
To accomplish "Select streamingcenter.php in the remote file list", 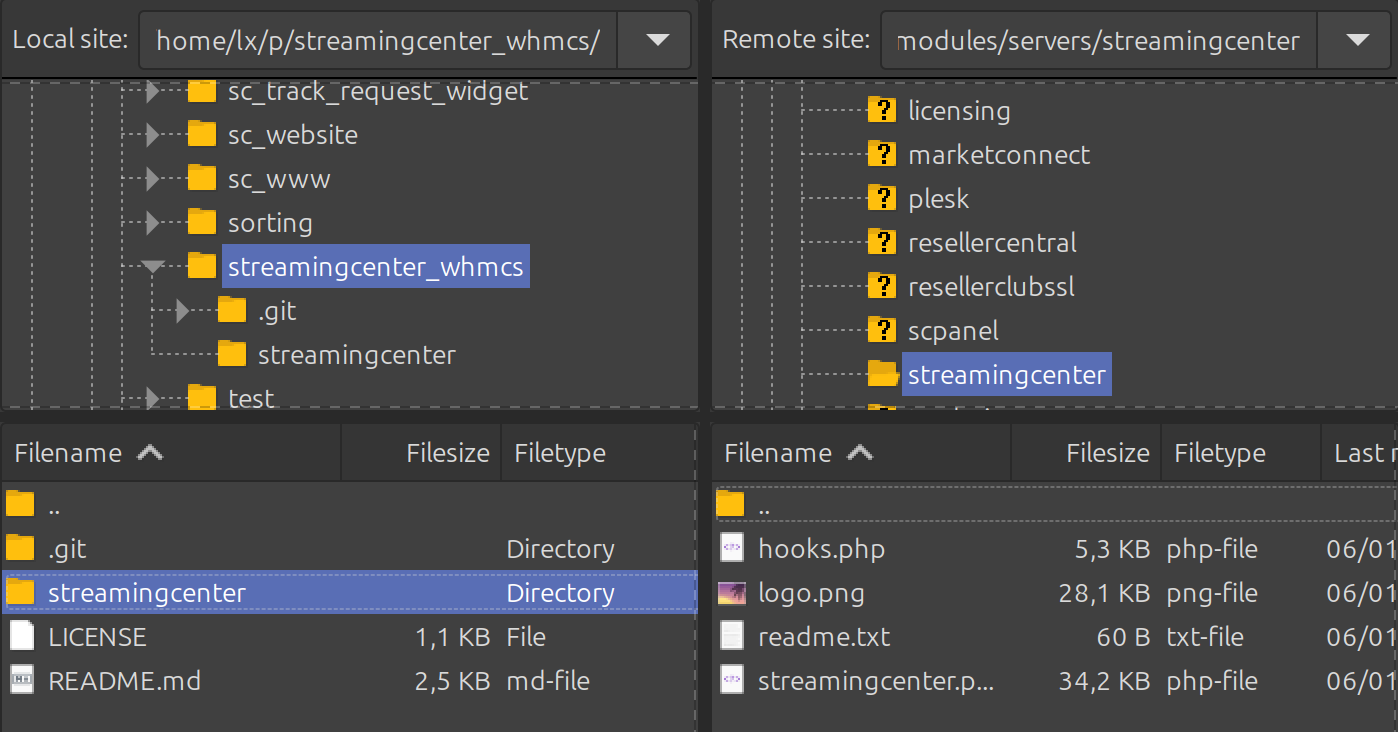I will click(876, 681).
